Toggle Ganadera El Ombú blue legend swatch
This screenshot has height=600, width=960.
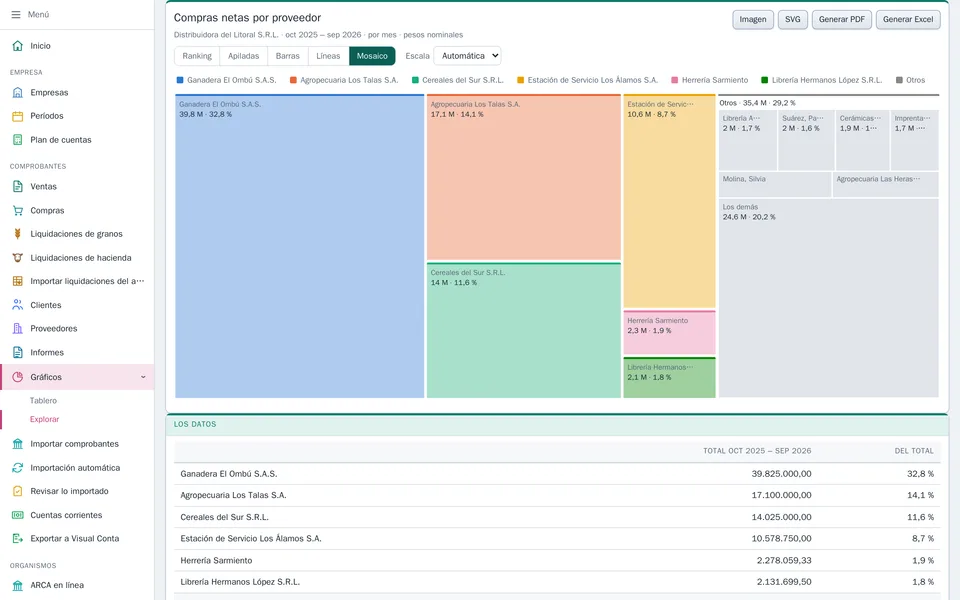tap(180, 80)
